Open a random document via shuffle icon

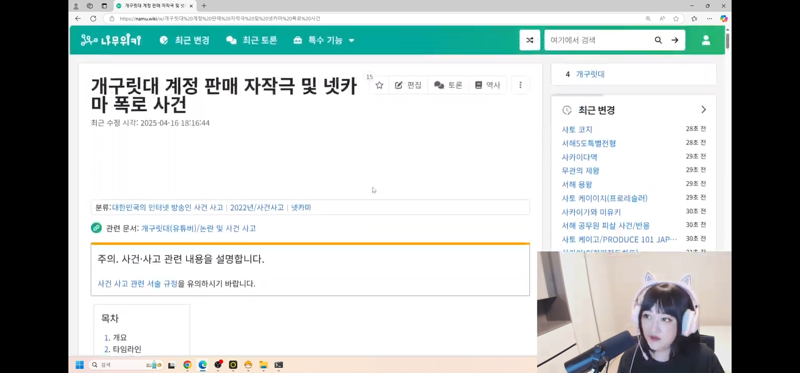(530, 40)
